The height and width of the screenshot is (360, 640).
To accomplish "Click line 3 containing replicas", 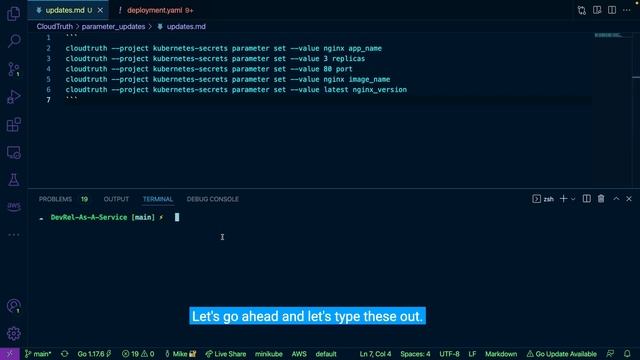I will pos(215,58).
